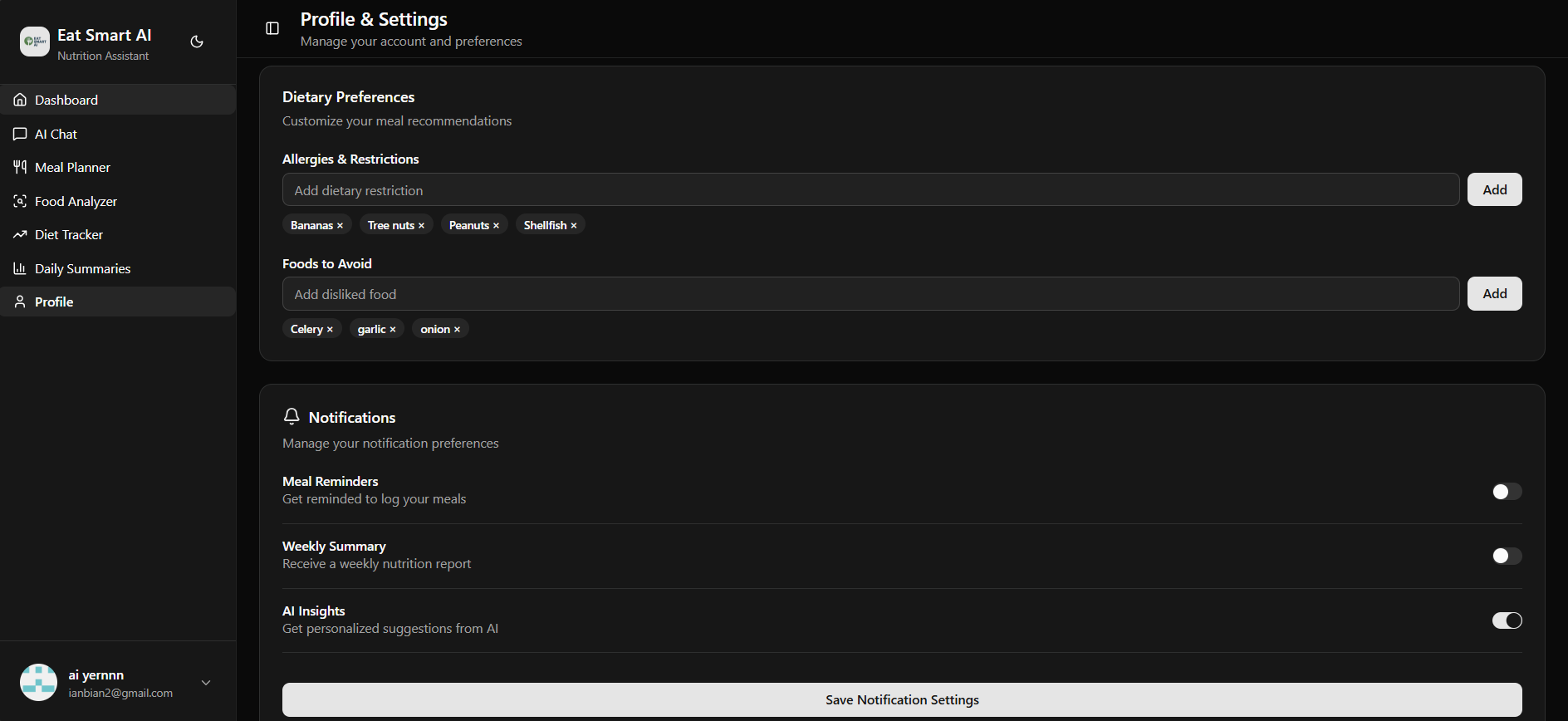Click the Profile person icon
The width and height of the screenshot is (1568, 721).
tap(20, 302)
